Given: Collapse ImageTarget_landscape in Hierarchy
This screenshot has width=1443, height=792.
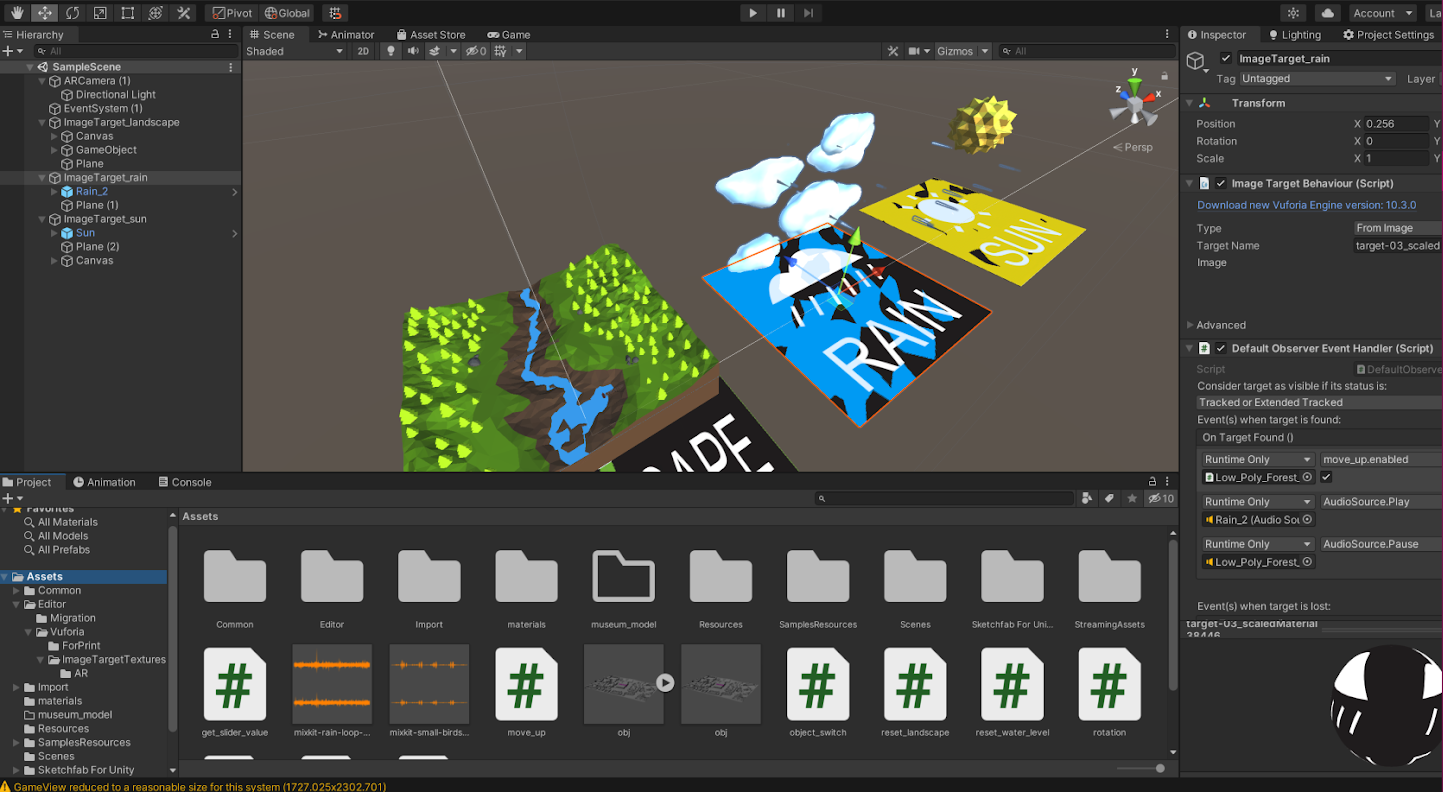Looking at the screenshot, I should tap(42, 122).
